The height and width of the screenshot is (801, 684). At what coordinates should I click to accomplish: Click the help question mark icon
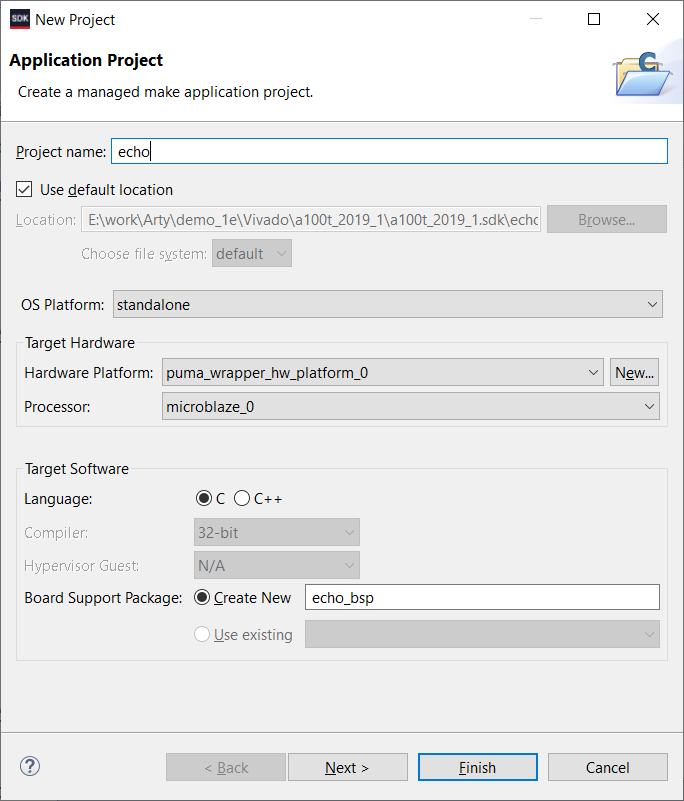tap(30, 766)
